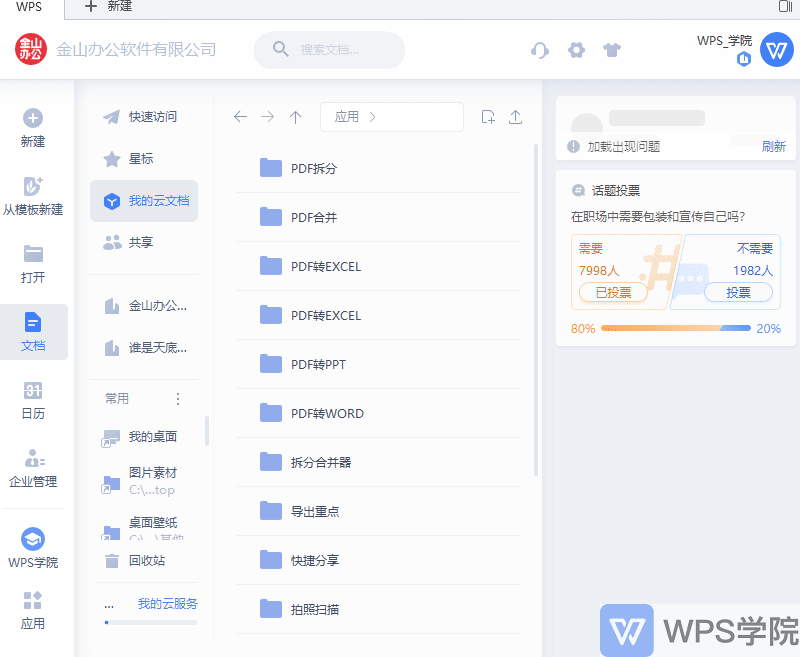Navigate up one folder level

(x=295, y=117)
